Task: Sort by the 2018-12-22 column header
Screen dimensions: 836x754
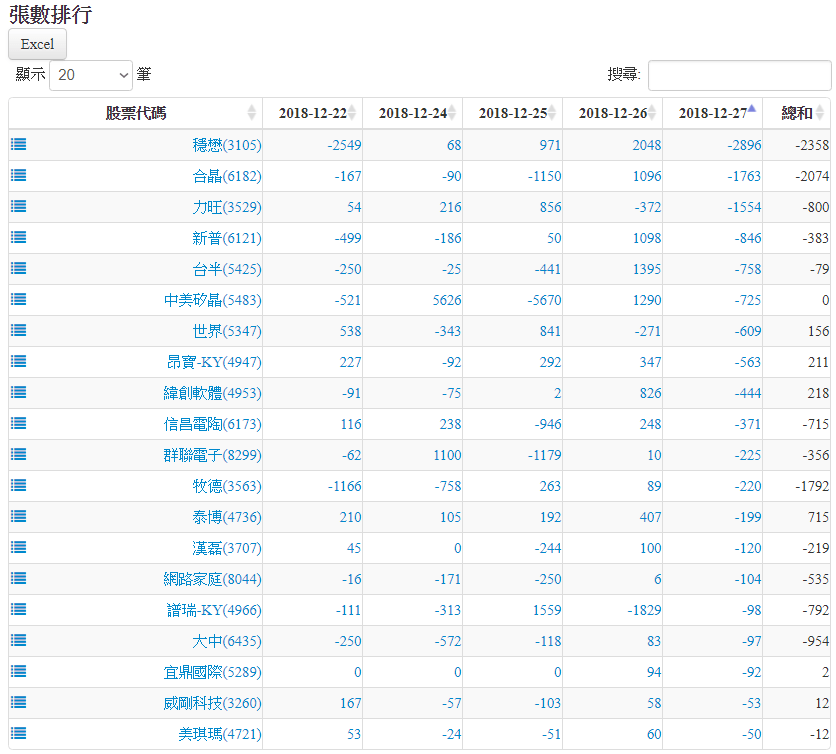Action: click(x=312, y=113)
